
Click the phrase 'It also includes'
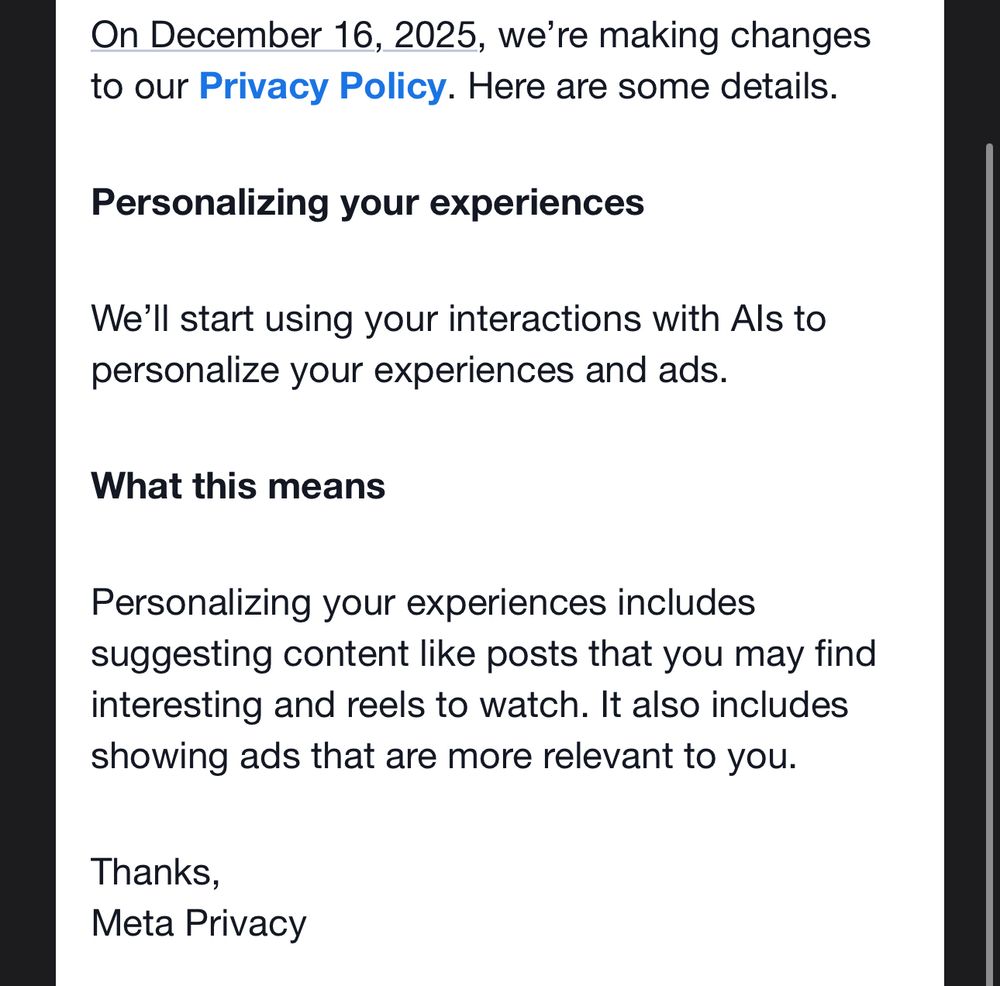(x=724, y=705)
